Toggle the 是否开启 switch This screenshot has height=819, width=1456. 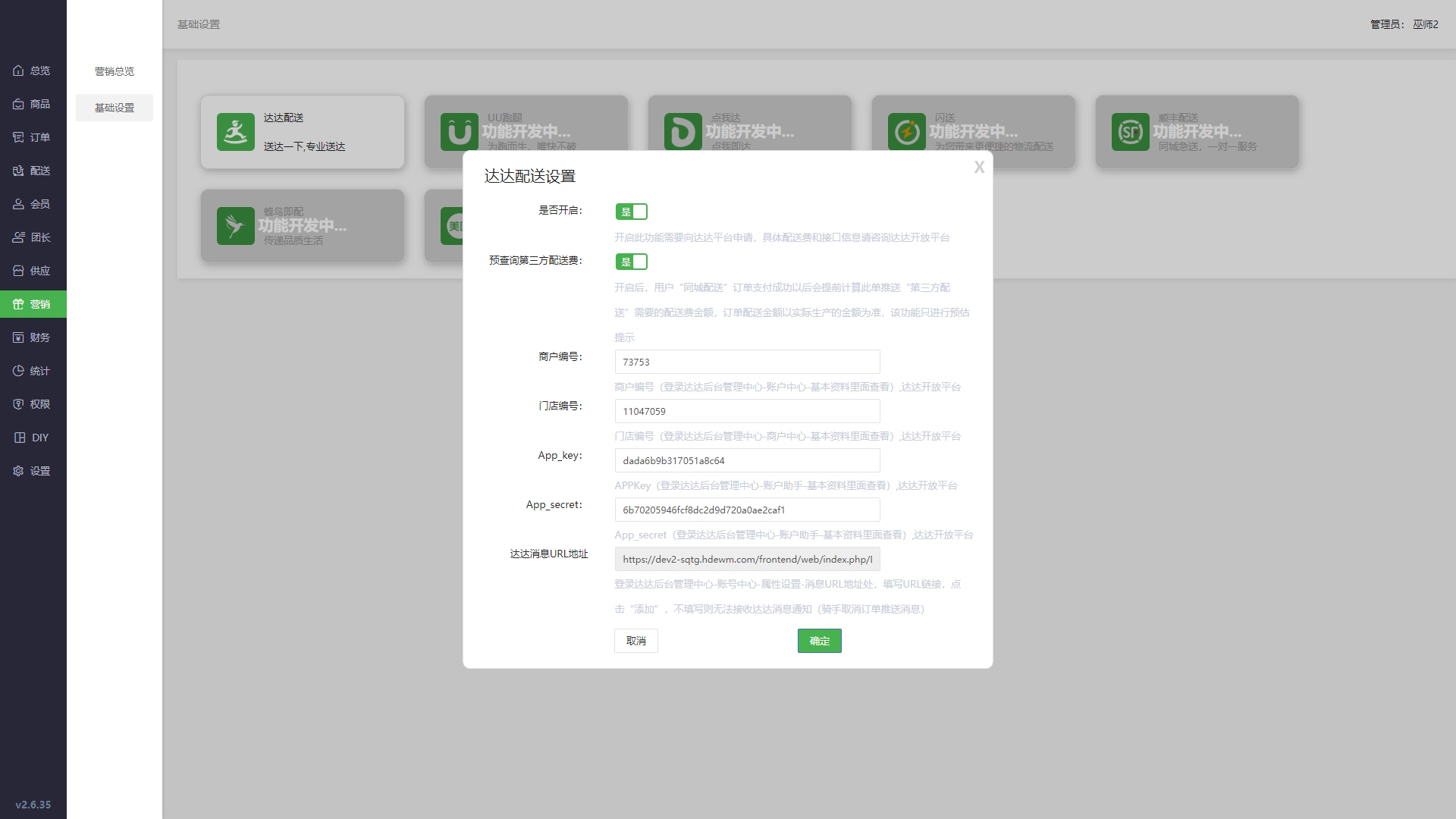[x=631, y=212]
